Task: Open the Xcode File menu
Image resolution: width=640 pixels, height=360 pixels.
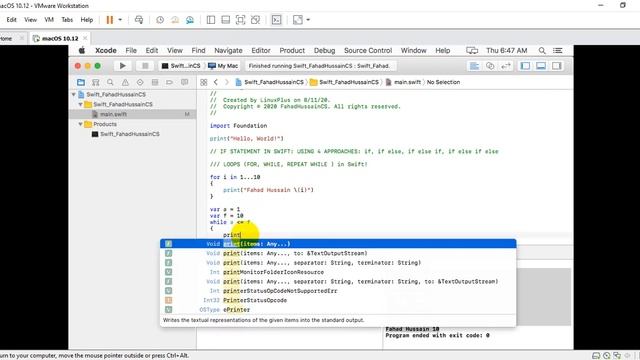Action: pyautogui.click(x=131, y=51)
